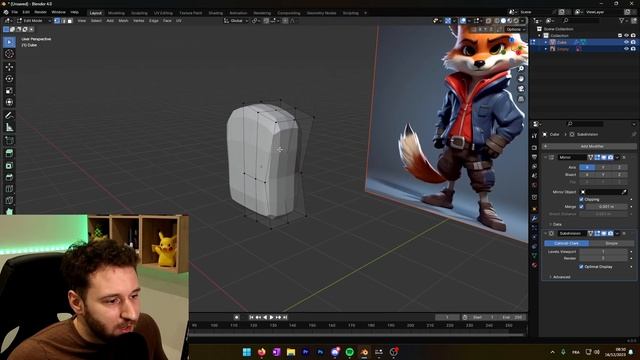Activate the Measure tool
The height and width of the screenshot is (360, 640).
point(9,127)
